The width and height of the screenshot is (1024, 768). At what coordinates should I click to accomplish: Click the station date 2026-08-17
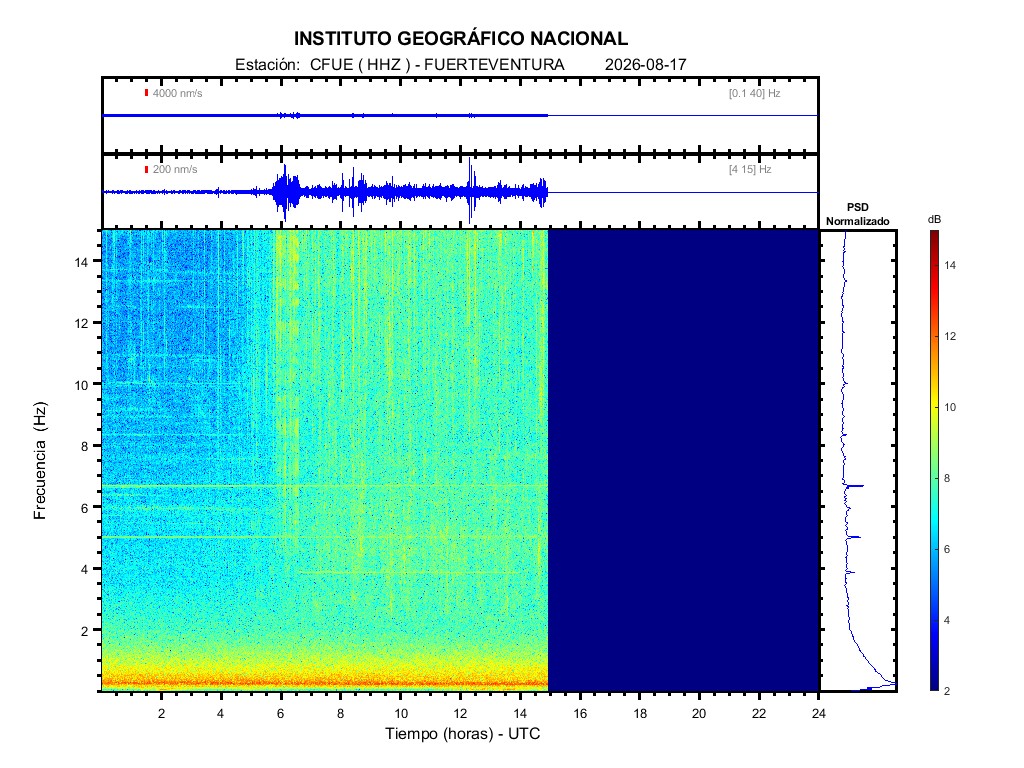645,65
